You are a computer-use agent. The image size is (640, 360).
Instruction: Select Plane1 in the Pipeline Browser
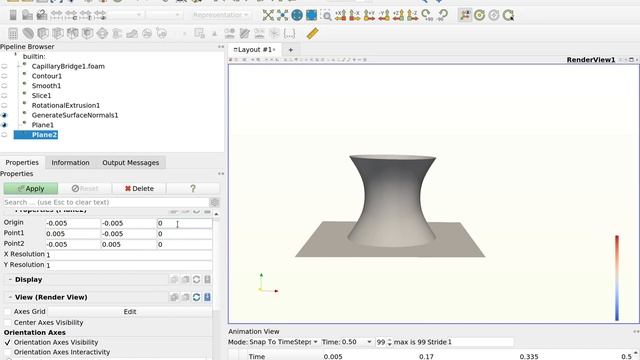point(42,125)
